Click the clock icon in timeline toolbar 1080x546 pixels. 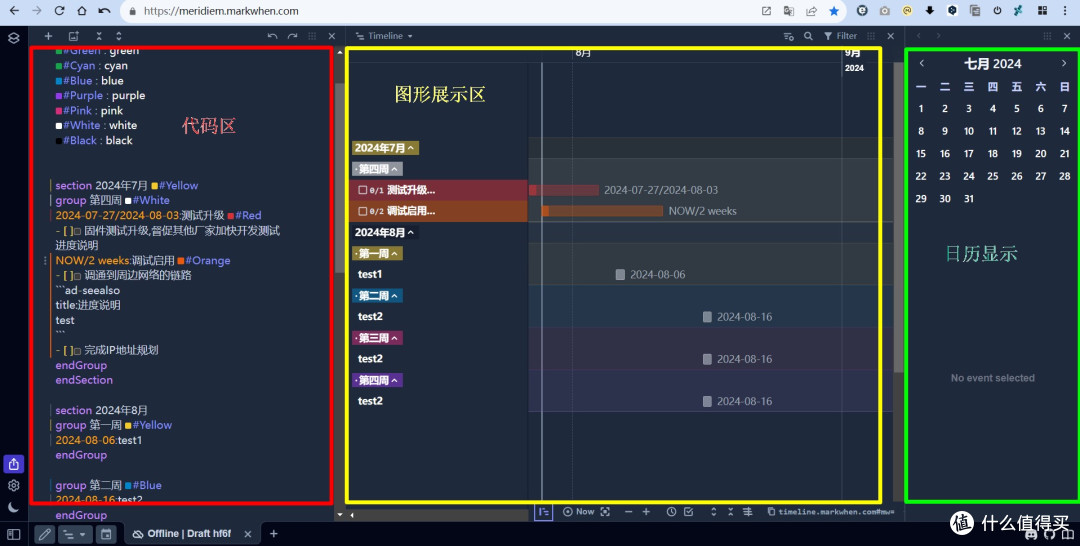(x=672, y=512)
